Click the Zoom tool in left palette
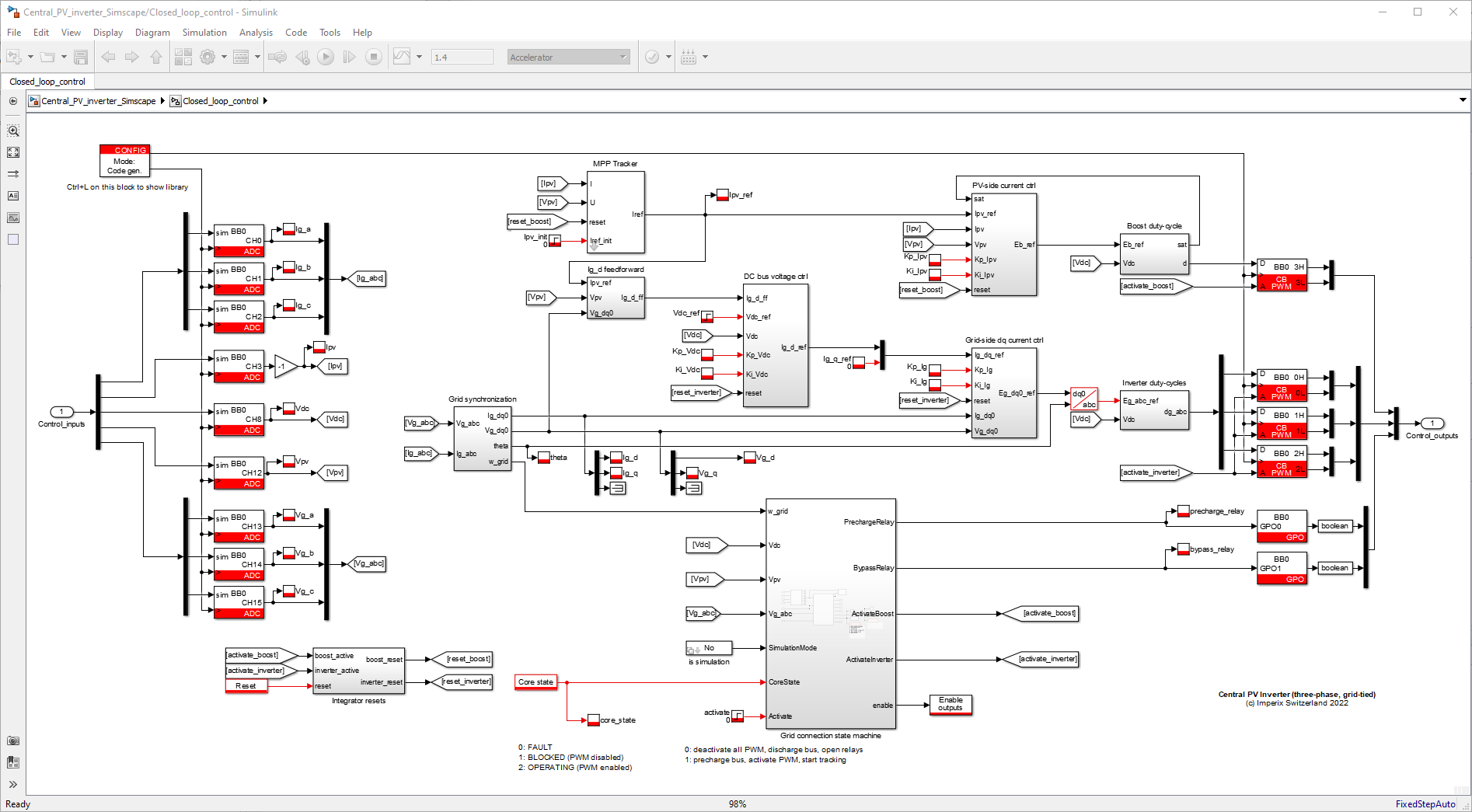This screenshot has height=812, width=1472. click(x=13, y=131)
